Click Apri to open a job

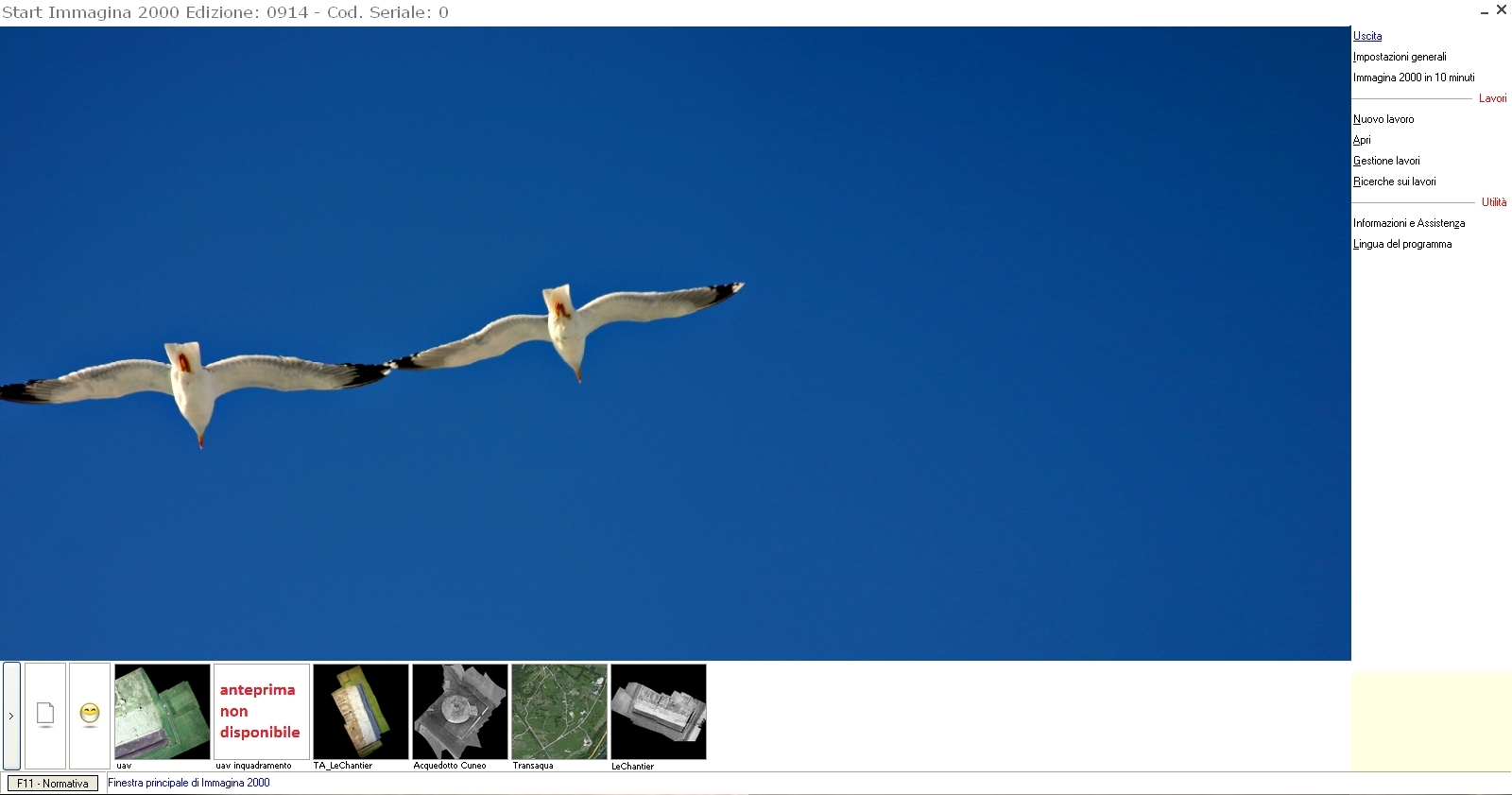pos(1362,140)
